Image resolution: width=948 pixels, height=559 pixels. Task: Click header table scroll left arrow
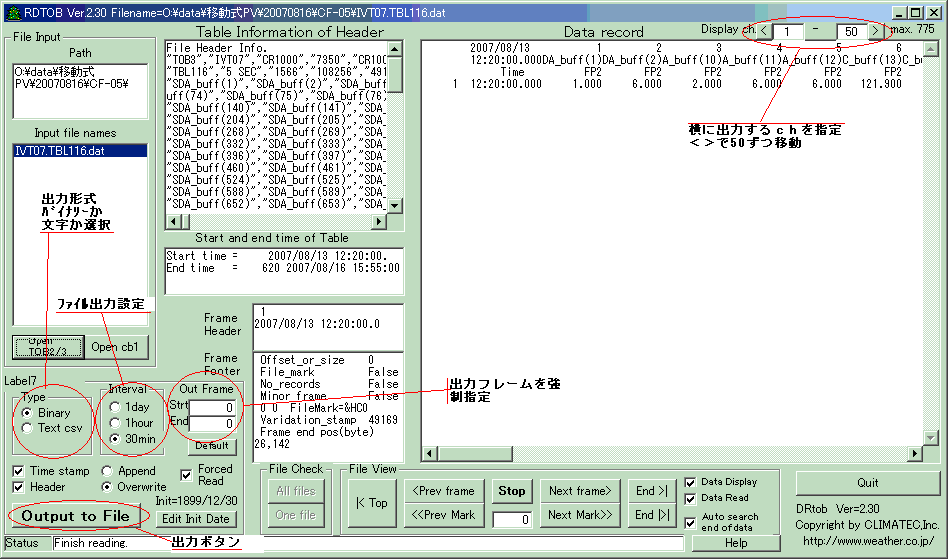tap(174, 221)
